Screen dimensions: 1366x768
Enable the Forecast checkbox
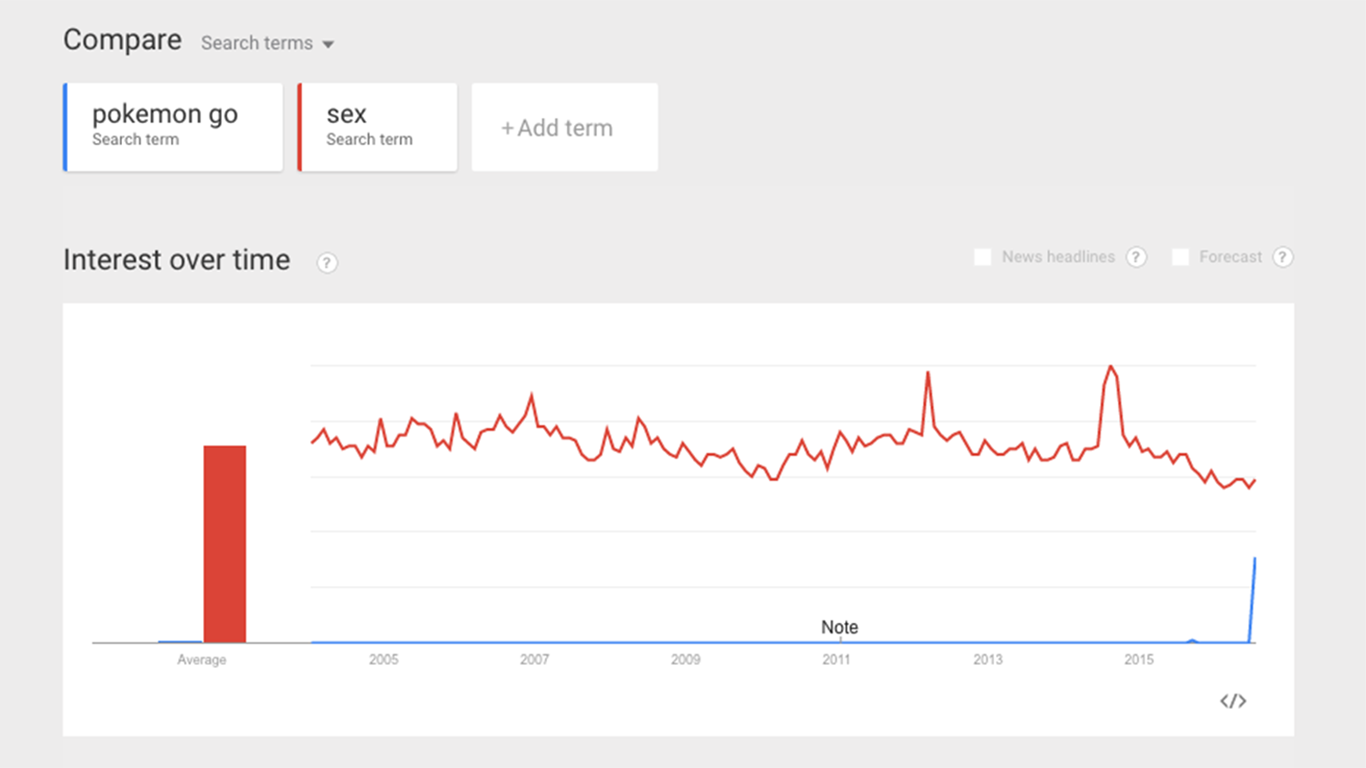1181,257
